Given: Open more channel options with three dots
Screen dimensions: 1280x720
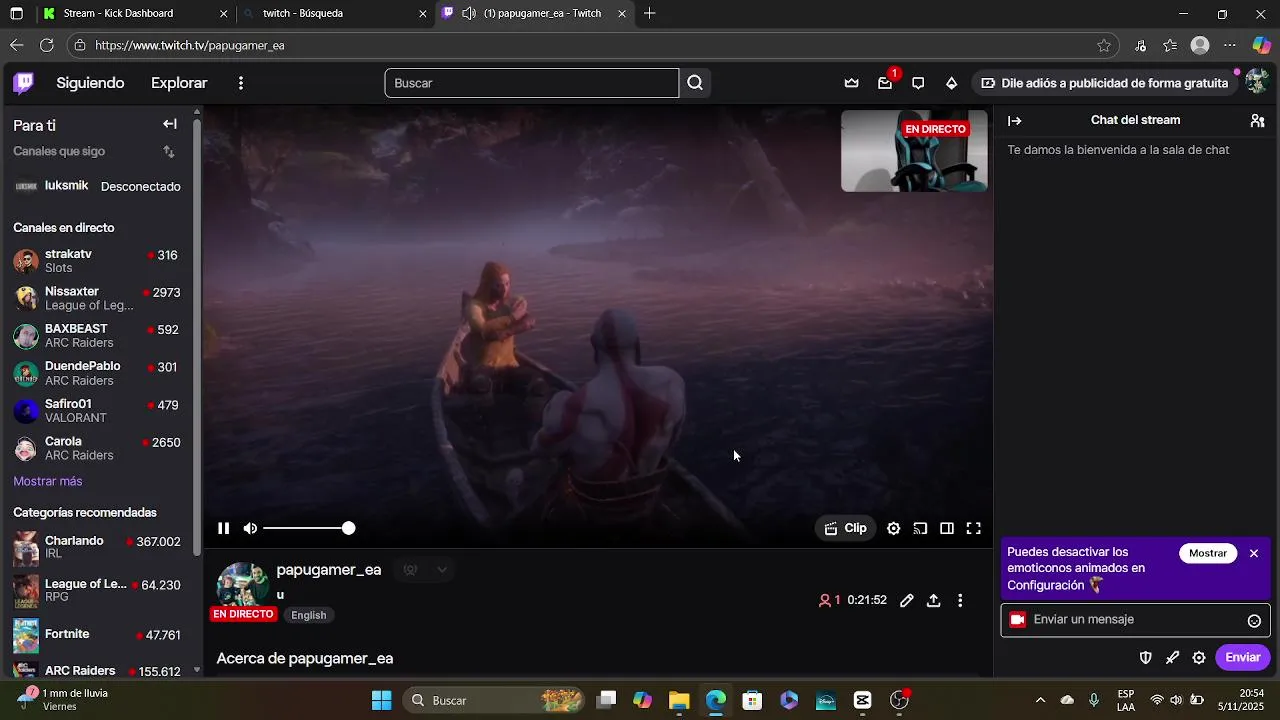Looking at the screenshot, I should click(960, 601).
